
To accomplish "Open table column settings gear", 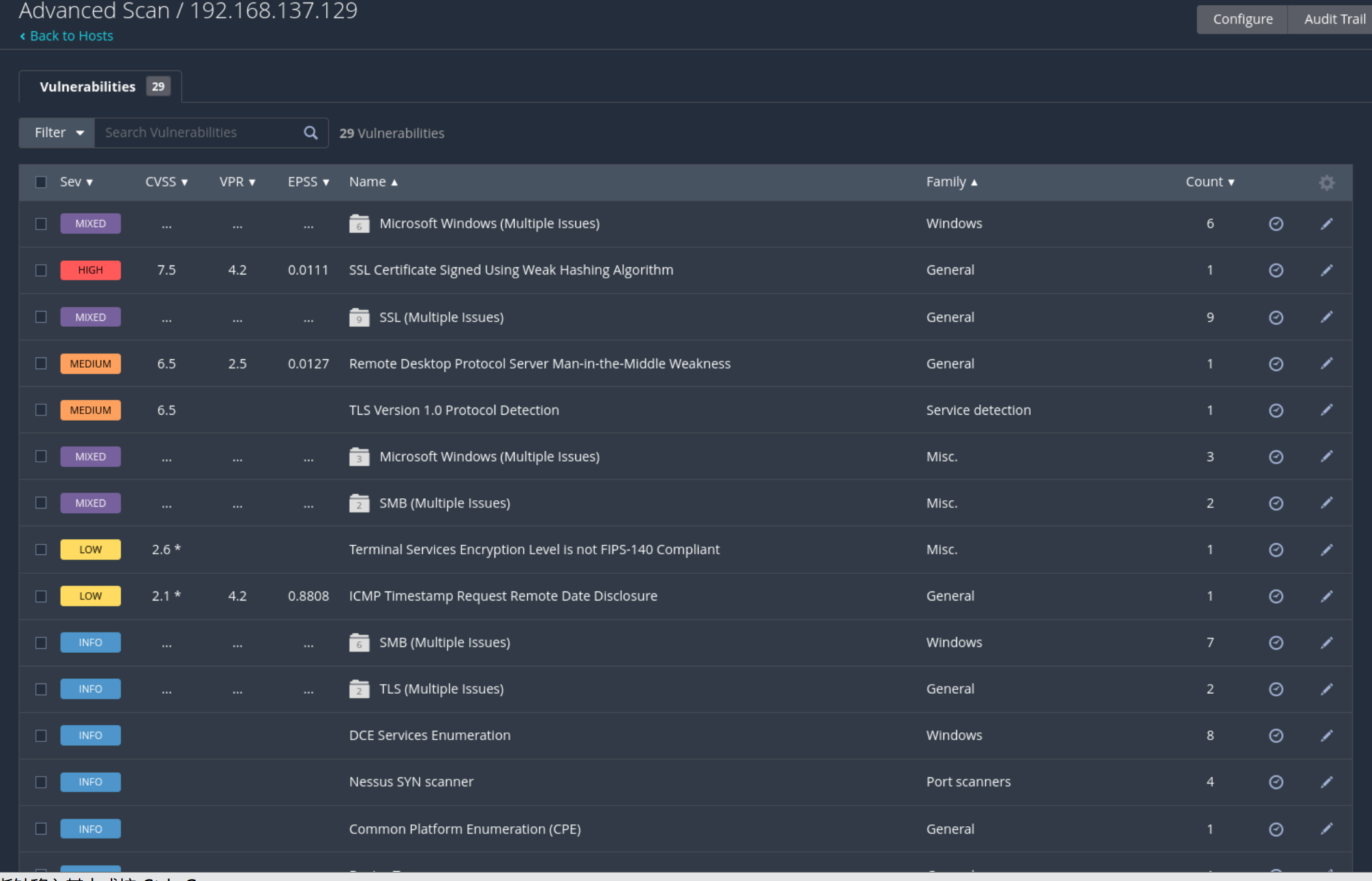I will coord(1326,183).
